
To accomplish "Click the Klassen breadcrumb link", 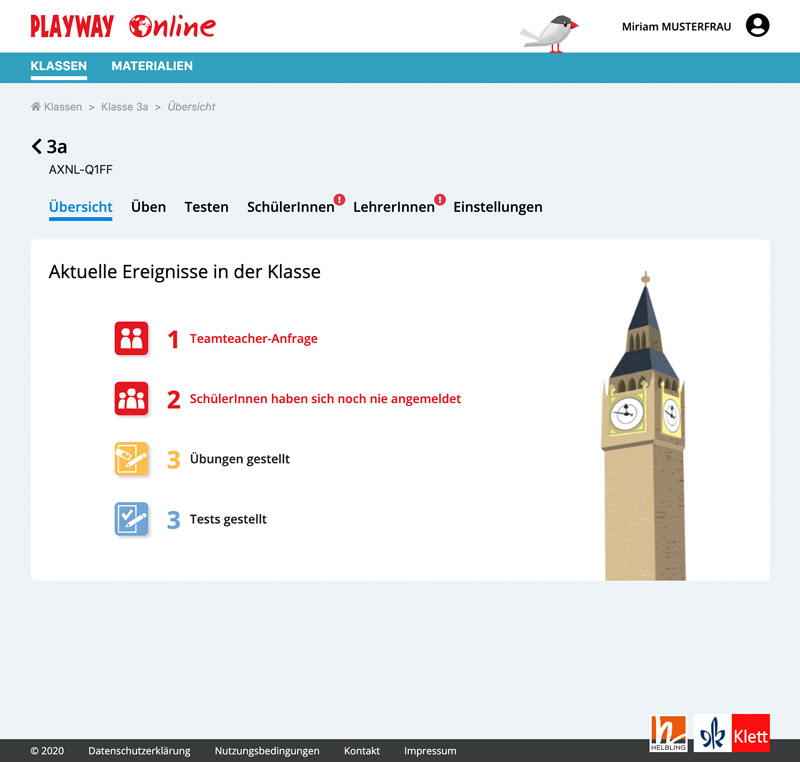I will (x=63, y=107).
